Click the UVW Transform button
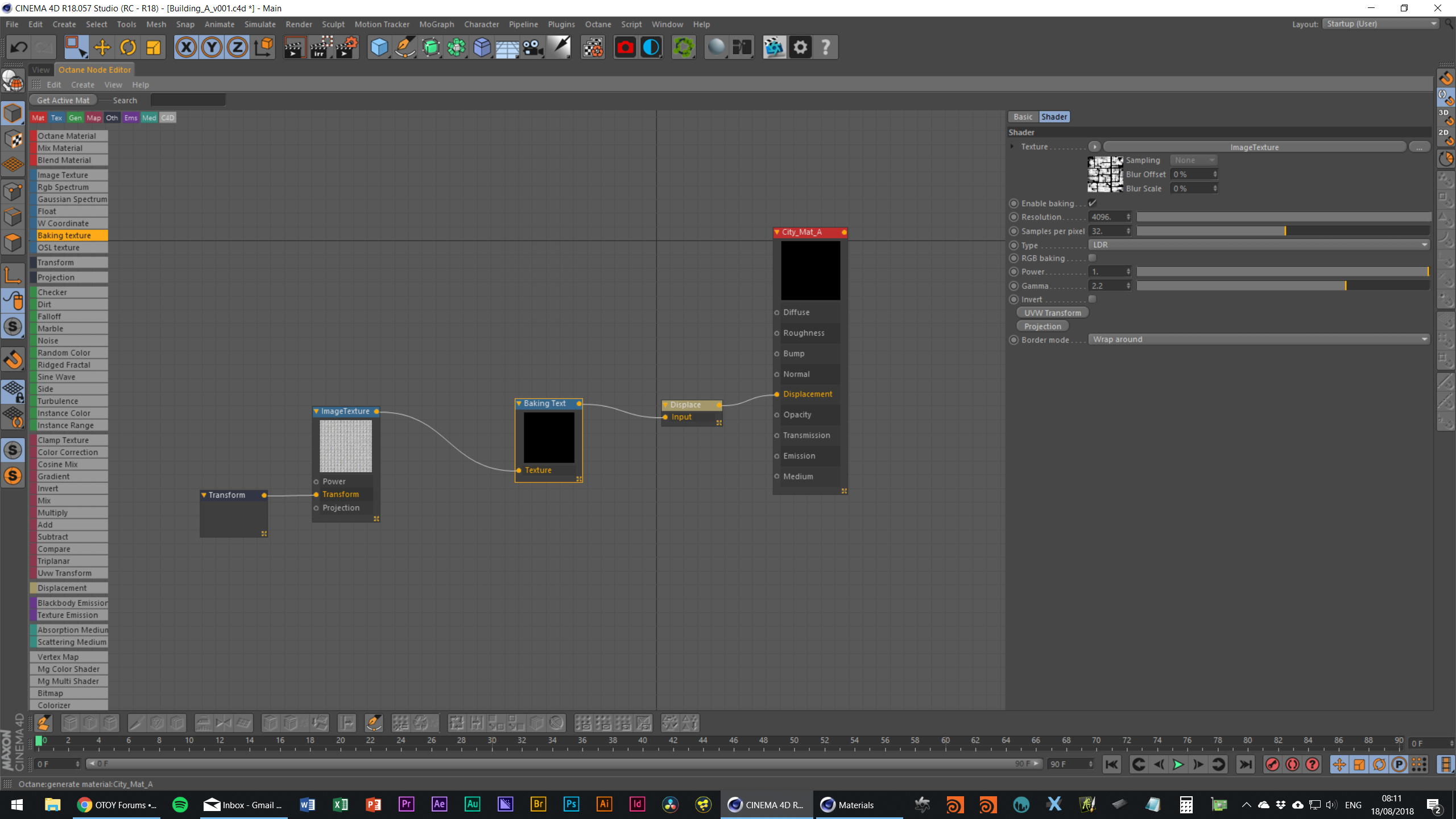The image size is (1456, 819). [x=1052, y=313]
